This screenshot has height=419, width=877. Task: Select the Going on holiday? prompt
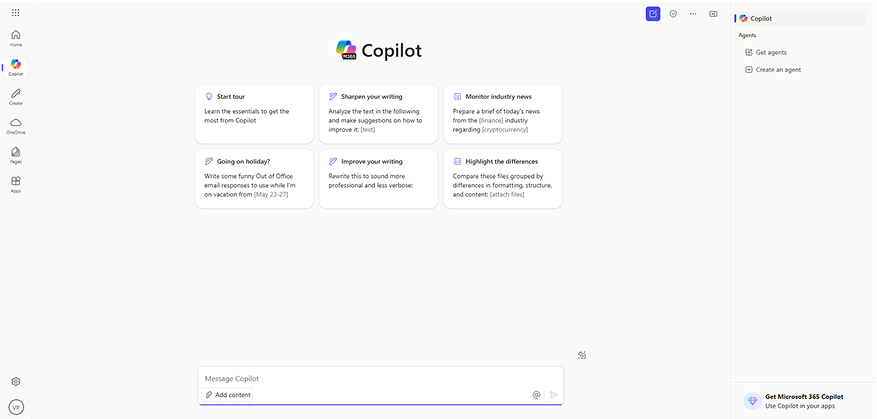(x=254, y=179)
